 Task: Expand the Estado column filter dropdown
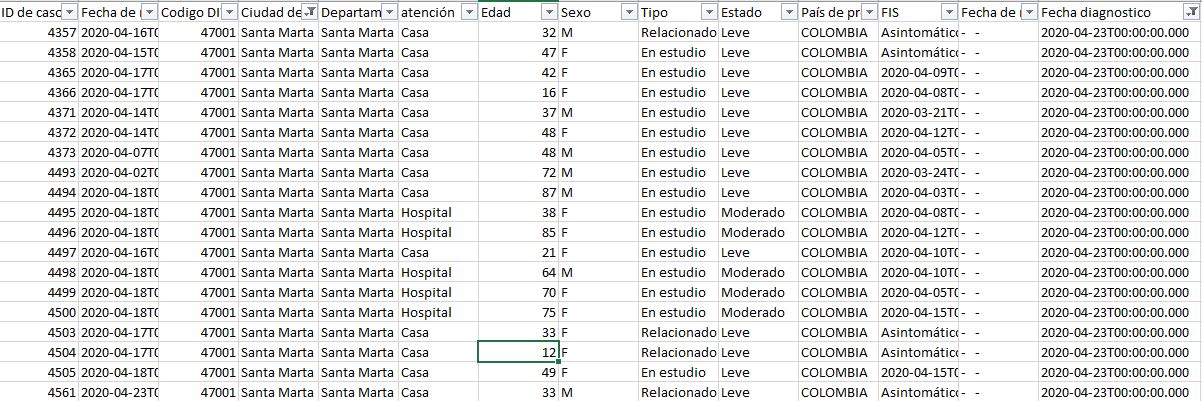click(788, 12)
